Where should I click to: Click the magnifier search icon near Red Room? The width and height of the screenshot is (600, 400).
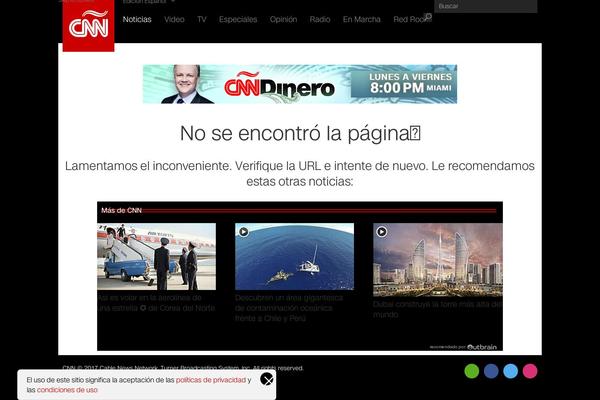pos(428,16)
